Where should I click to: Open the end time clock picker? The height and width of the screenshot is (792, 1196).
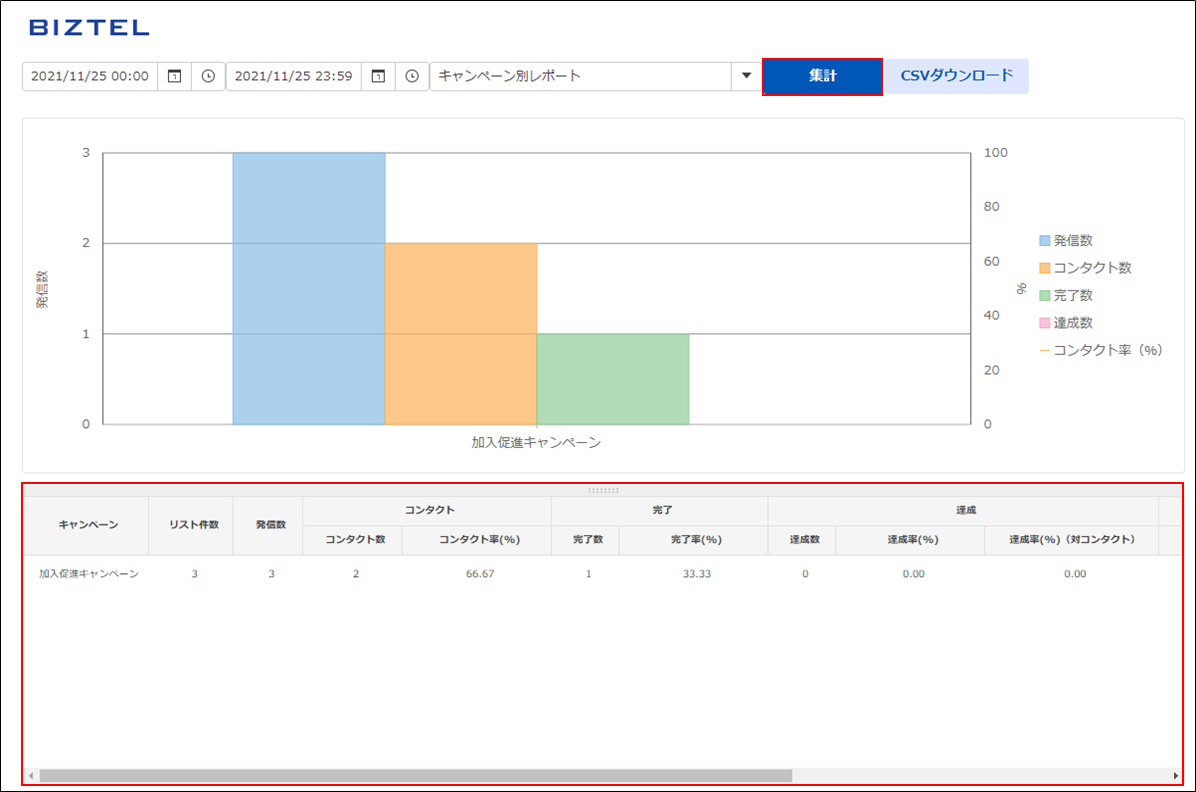click(412, 76)
